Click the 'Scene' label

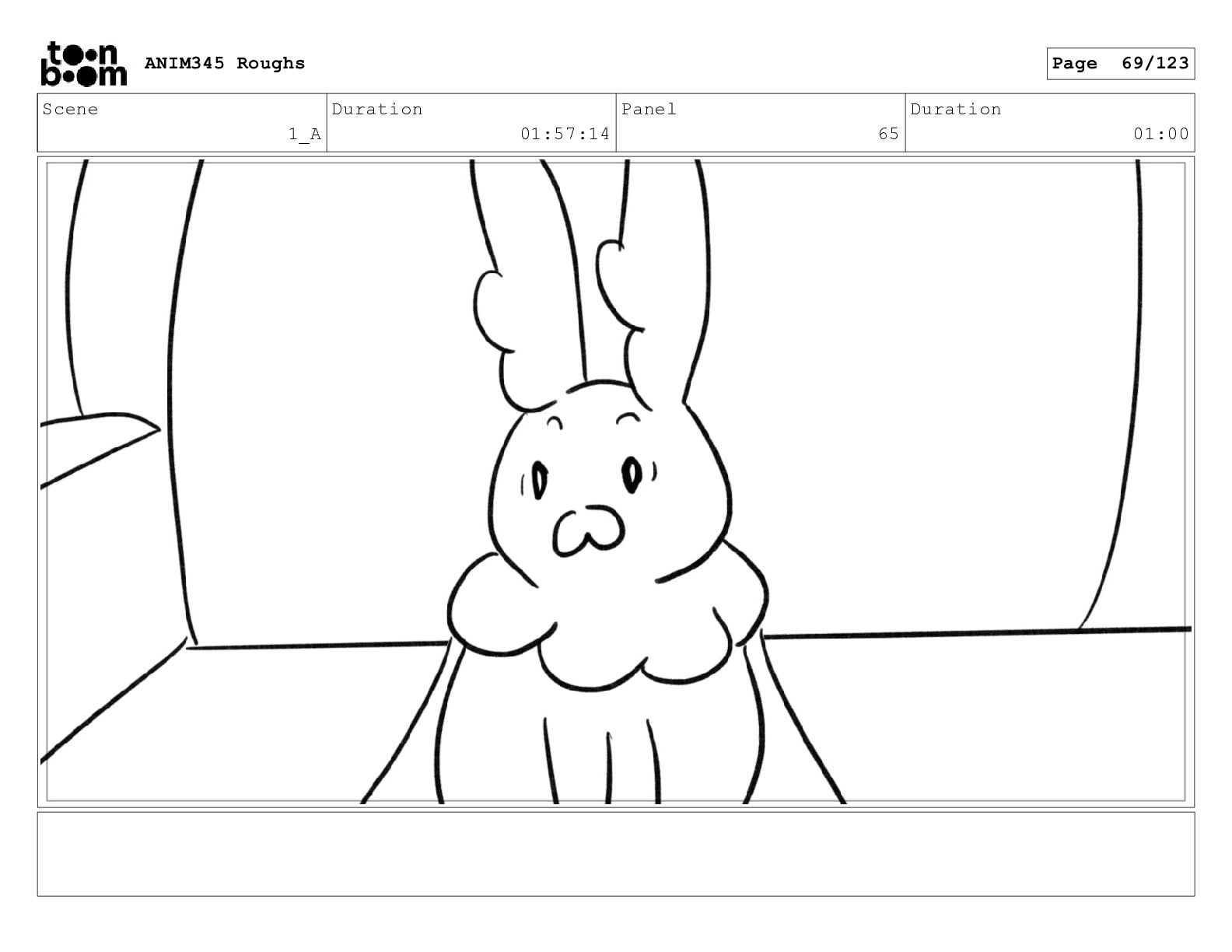(71, 109)
